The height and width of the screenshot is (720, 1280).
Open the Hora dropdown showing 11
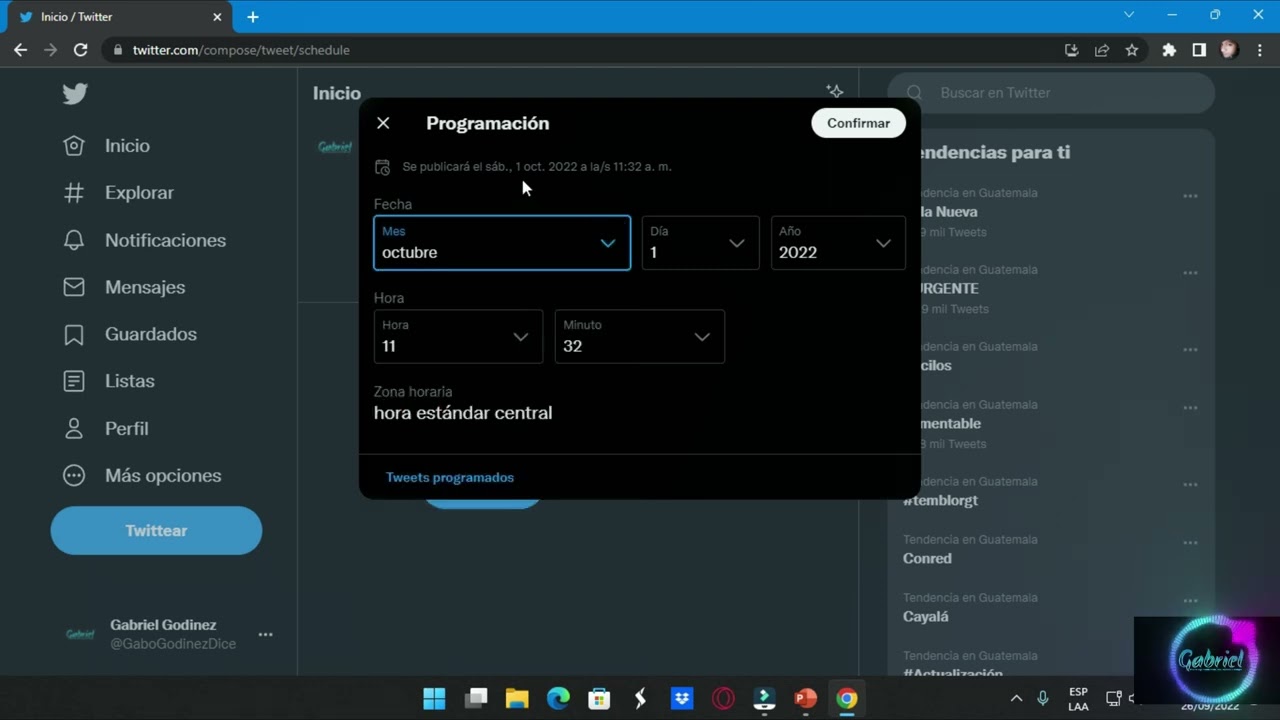tap(458, 337)
